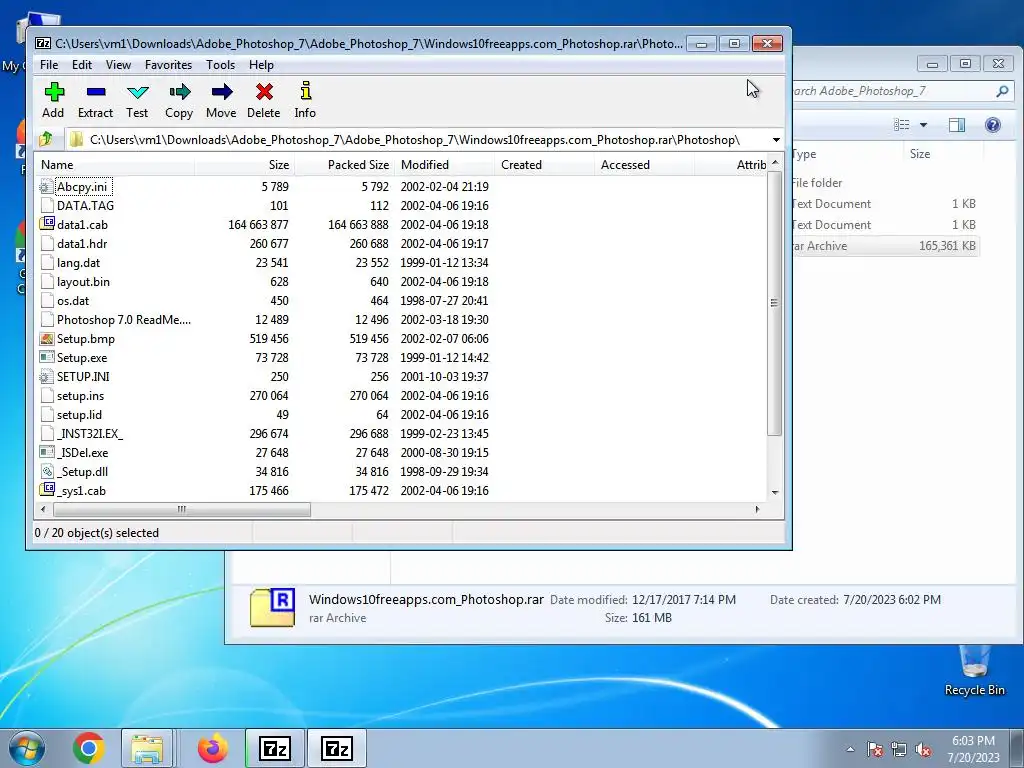
Task: Launch Firefox from the taskbar
Action: pos(213,748)
